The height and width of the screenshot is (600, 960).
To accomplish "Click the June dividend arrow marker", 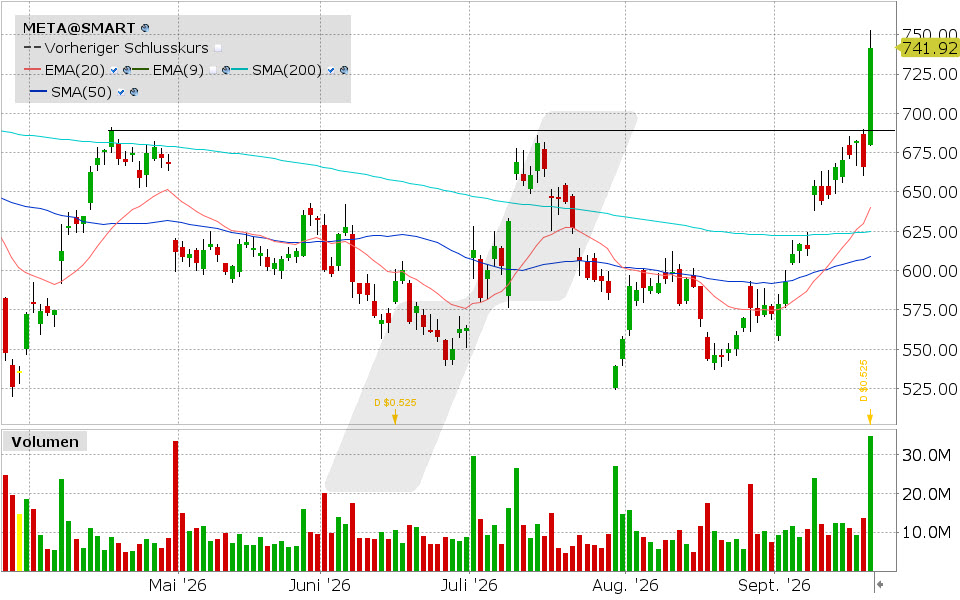I will [395, 417].
